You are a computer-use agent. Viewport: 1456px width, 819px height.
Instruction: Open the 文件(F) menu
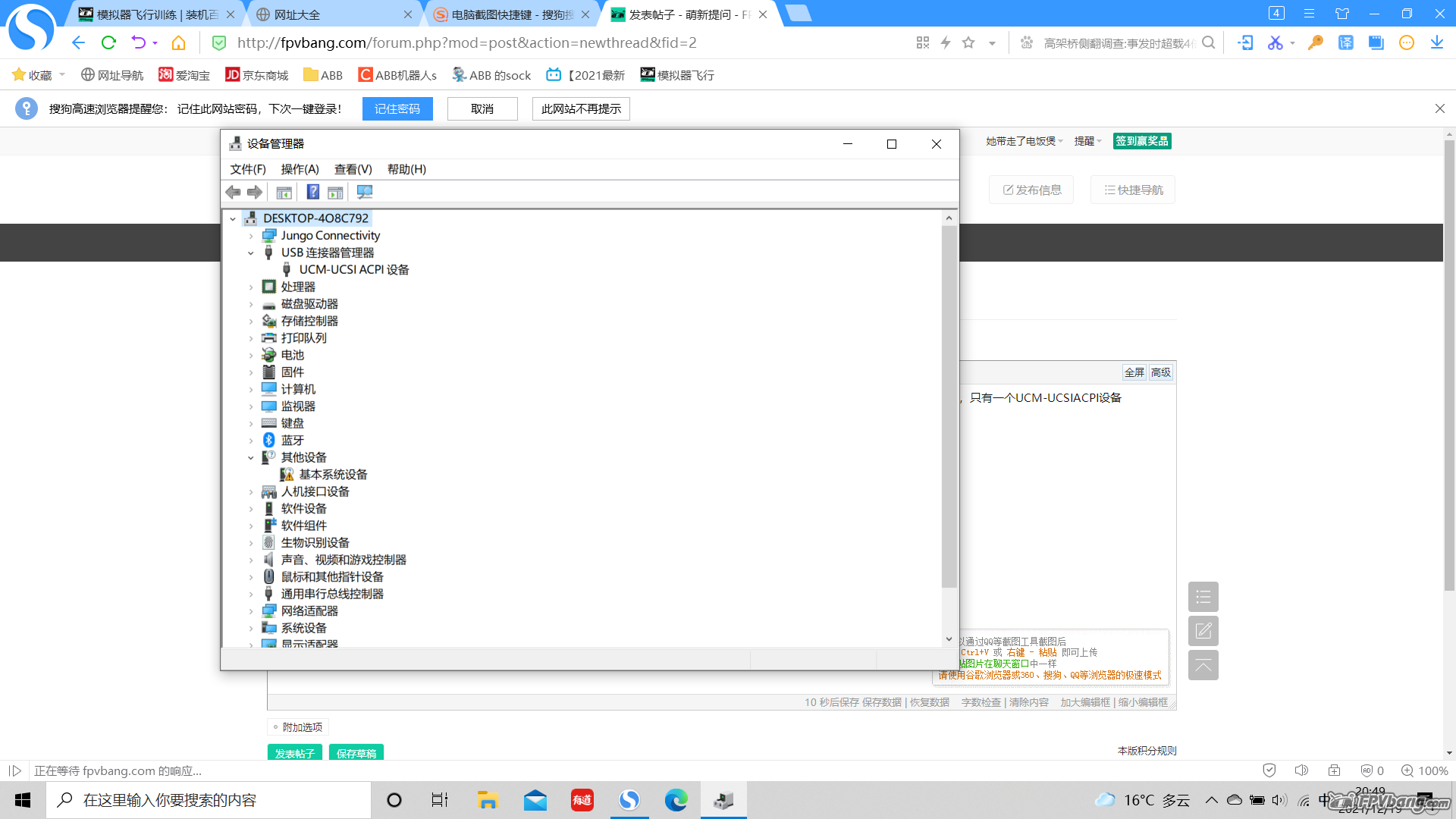click(x=248, y=169)
